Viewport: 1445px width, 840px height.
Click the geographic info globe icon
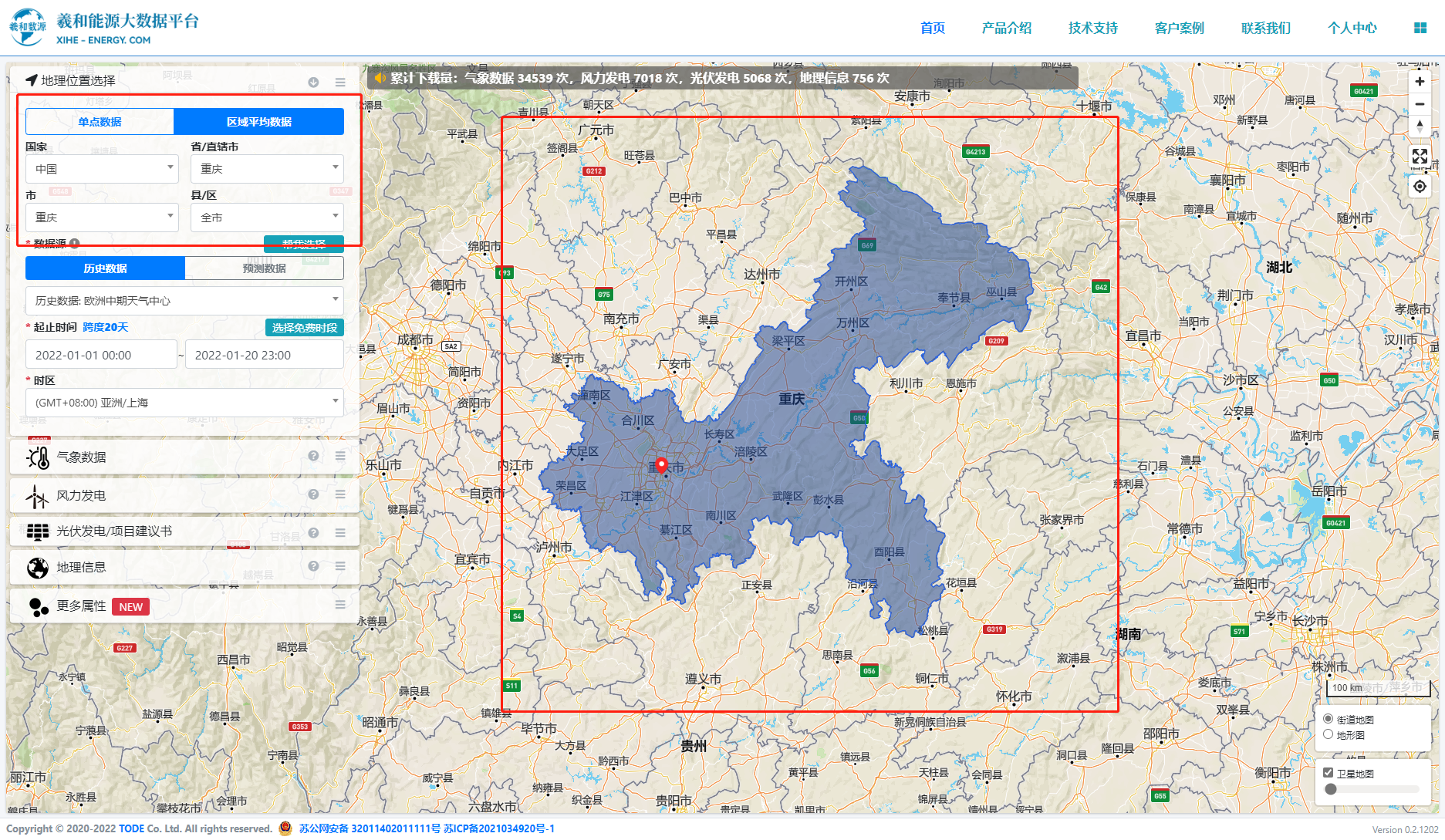(x=38, y=568)
